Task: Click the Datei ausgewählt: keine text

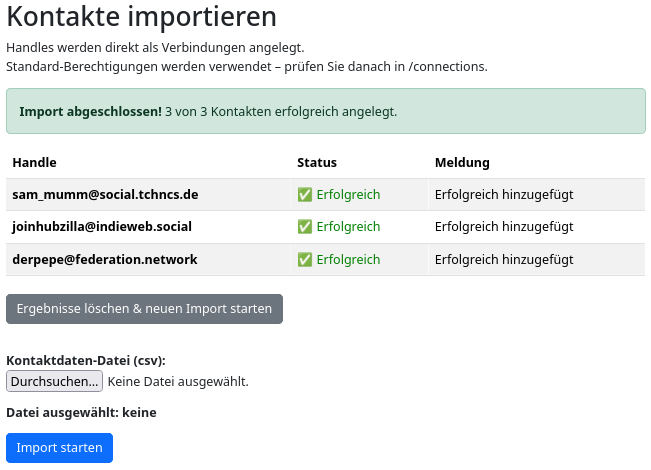Action: click(x=81, y=412)
